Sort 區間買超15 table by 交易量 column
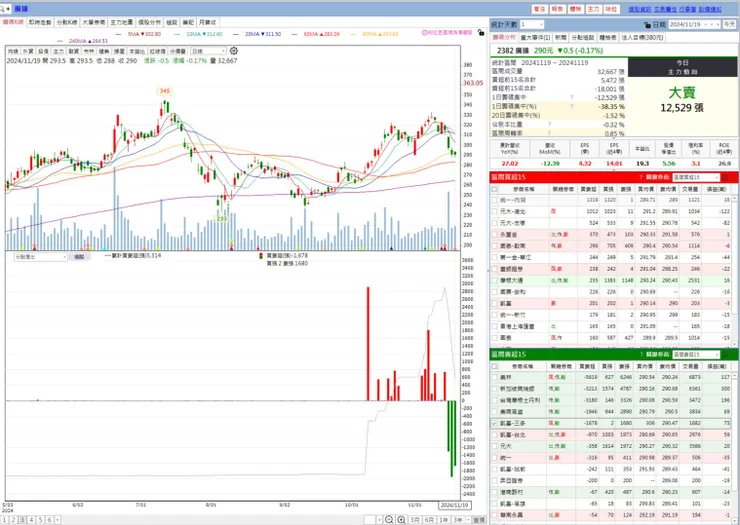 pyautogui.click(x=690, y=189)
